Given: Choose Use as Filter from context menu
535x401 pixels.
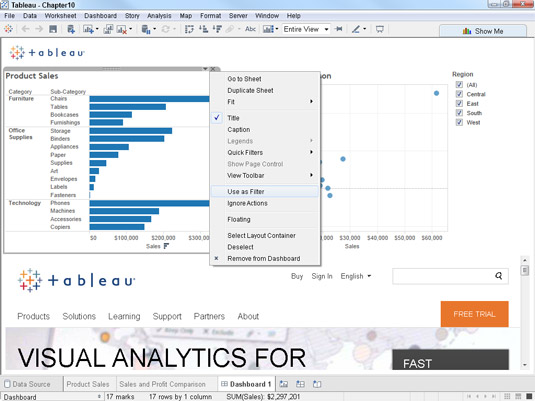Looking at the screenshot, I should pos(265,191).
